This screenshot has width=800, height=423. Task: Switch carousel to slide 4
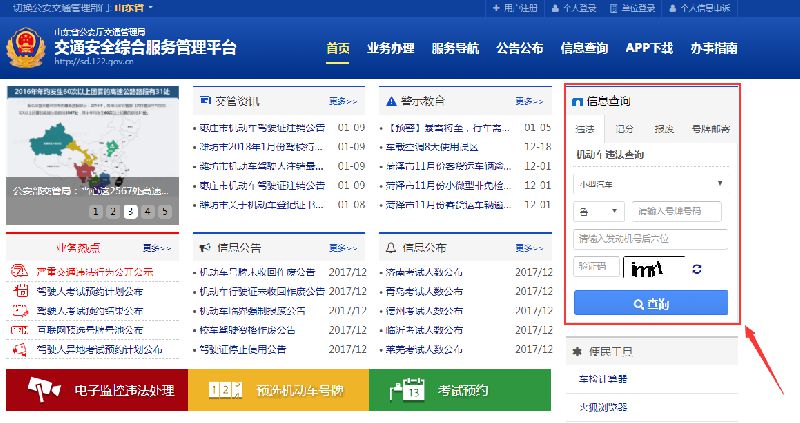point(147,211)
